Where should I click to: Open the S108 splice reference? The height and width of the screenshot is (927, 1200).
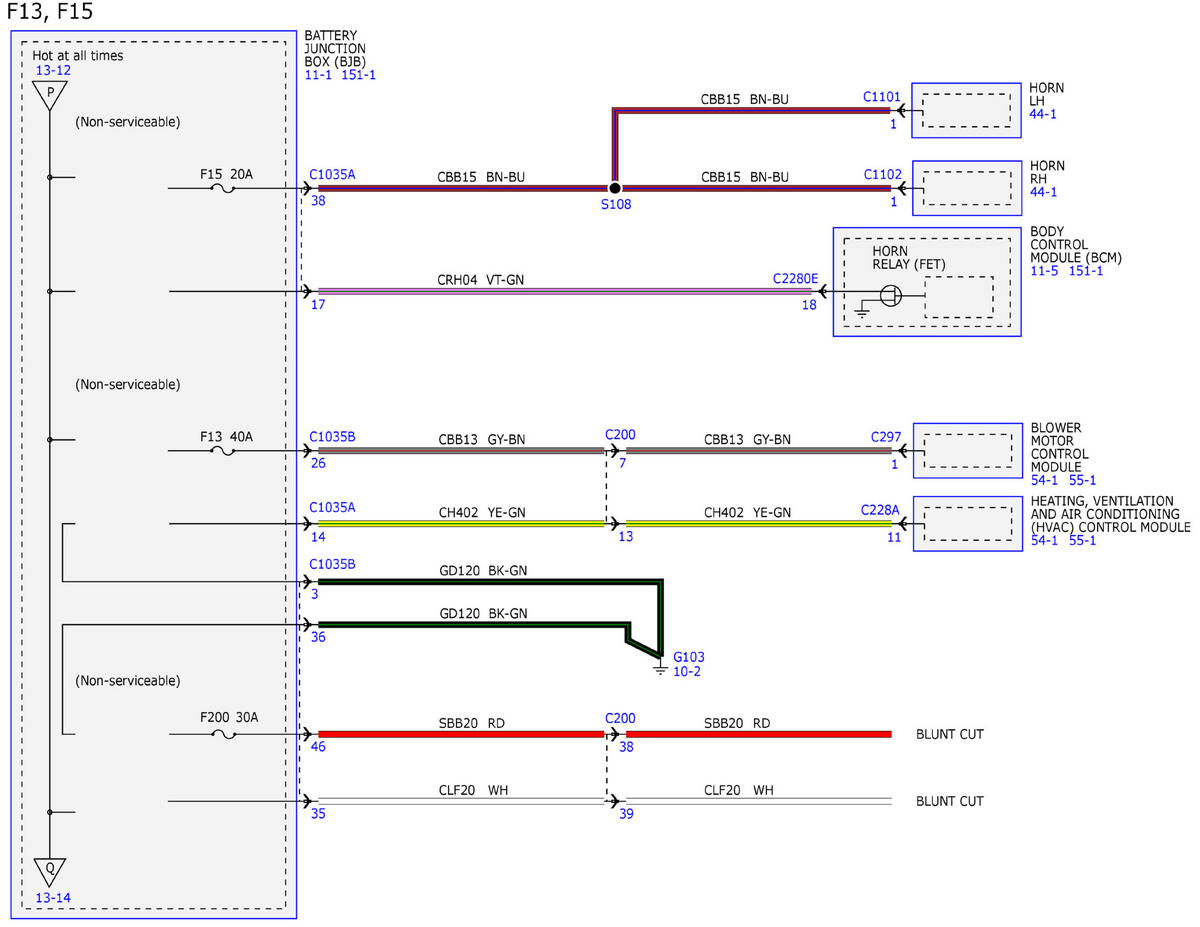pos(615,204)
